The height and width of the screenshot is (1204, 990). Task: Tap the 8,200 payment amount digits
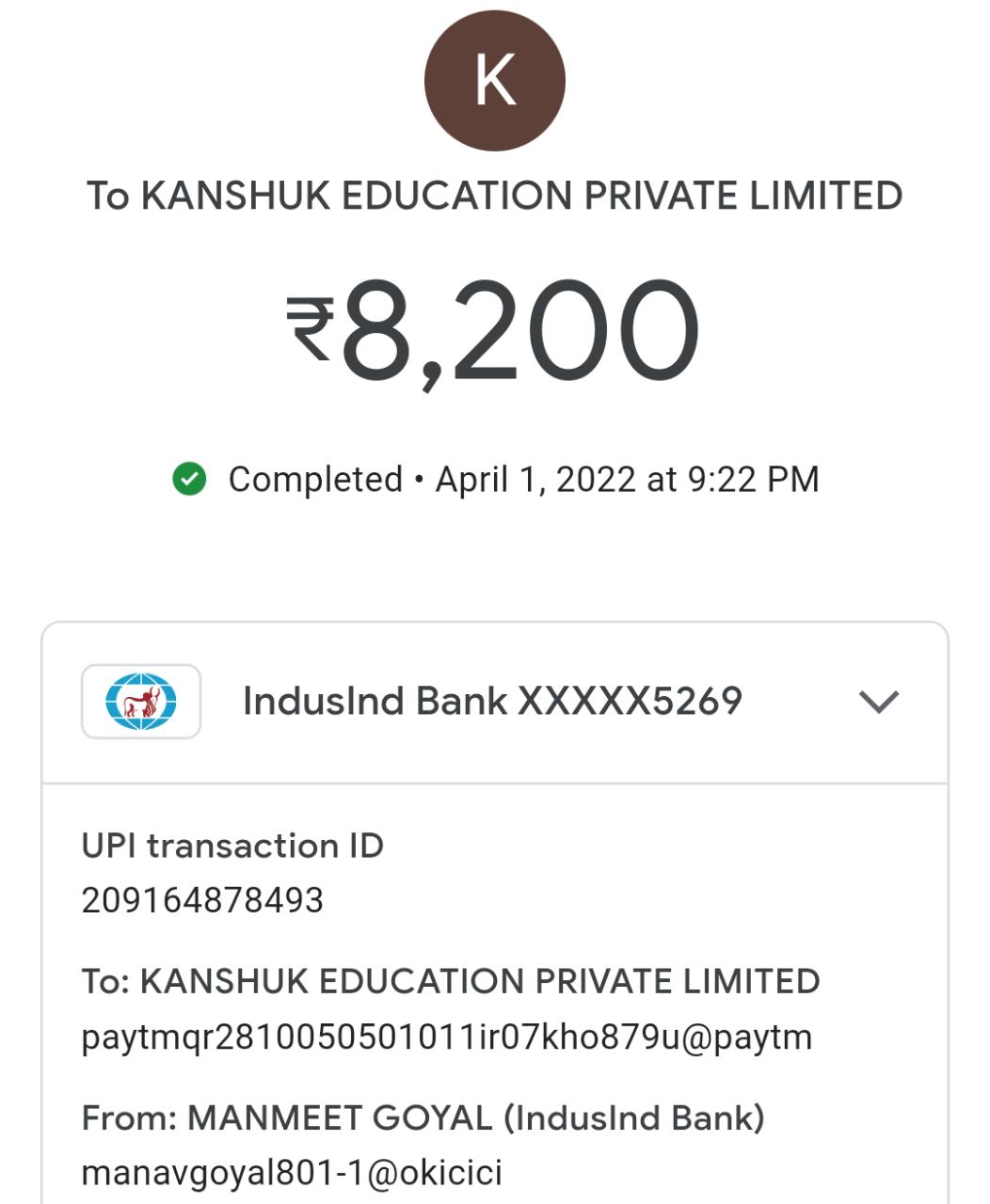coord(519,333)
